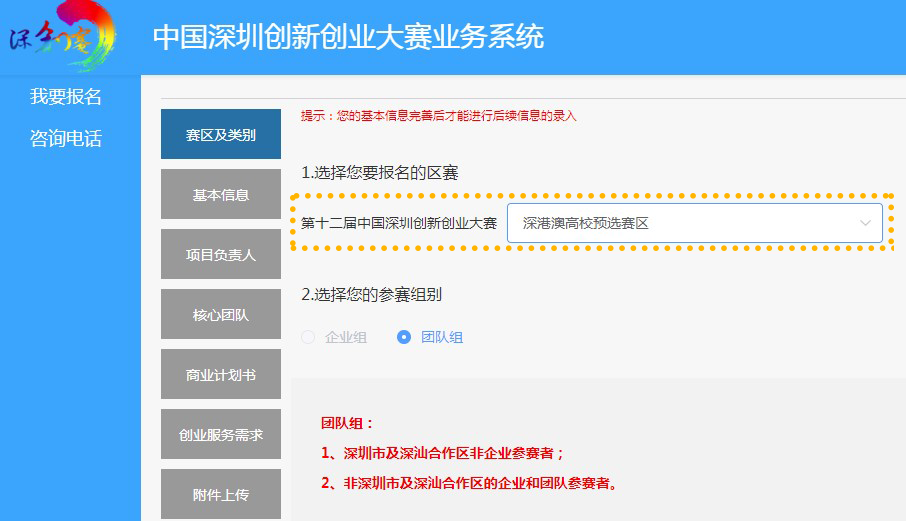Select the 企业组 radio button

(x=308, y=337)
